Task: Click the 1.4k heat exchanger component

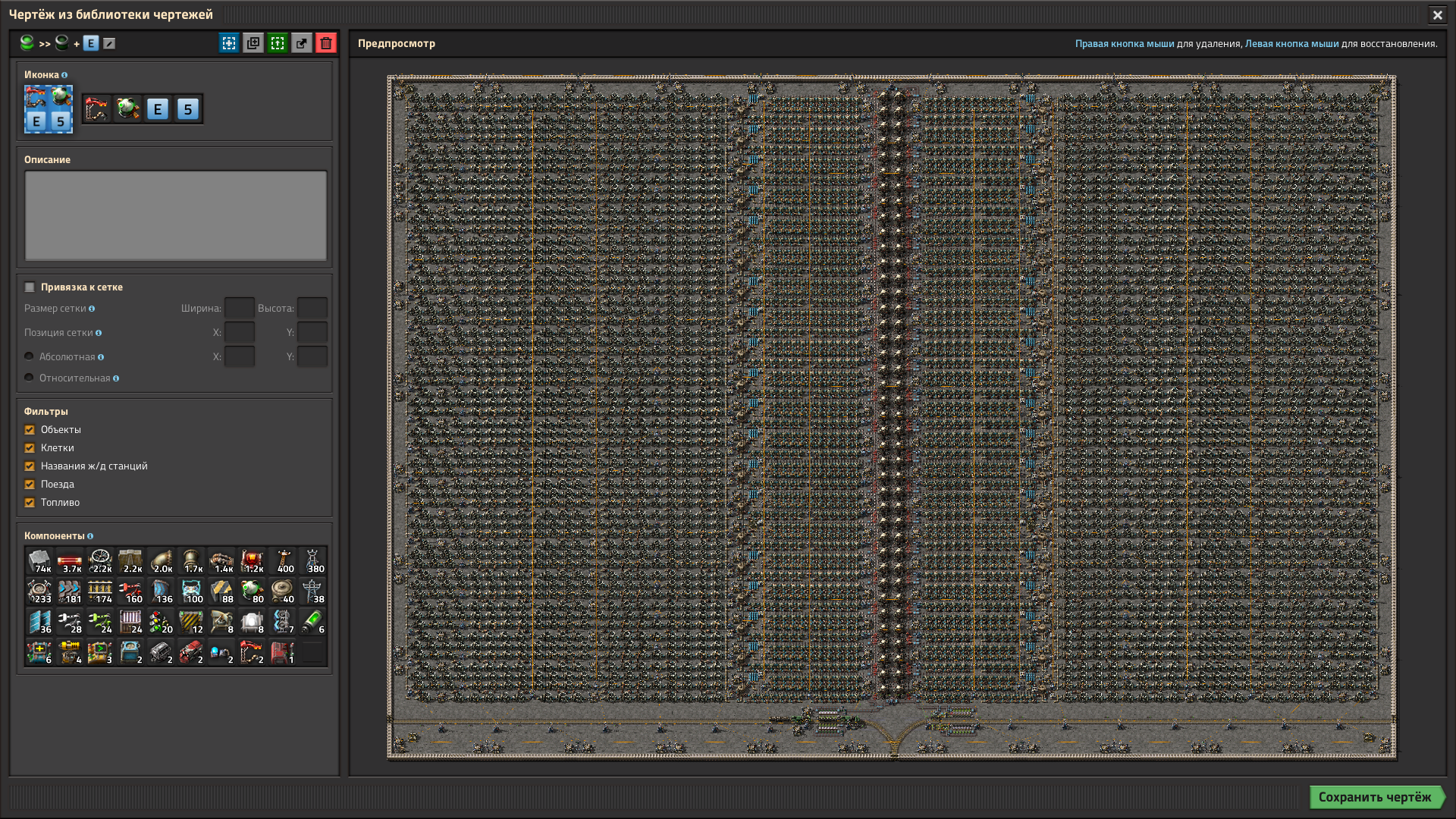Action: click(221, 561)
